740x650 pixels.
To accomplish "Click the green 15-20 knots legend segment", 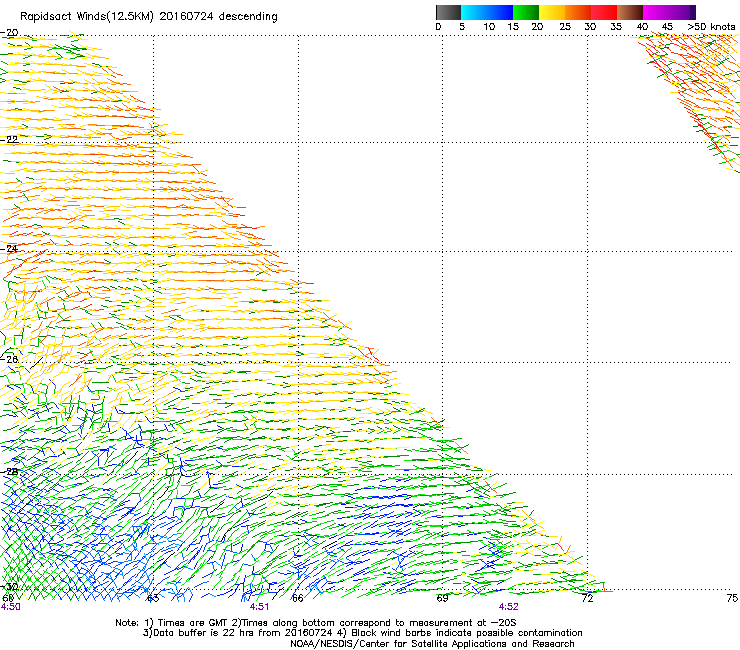I will (526, 12).
